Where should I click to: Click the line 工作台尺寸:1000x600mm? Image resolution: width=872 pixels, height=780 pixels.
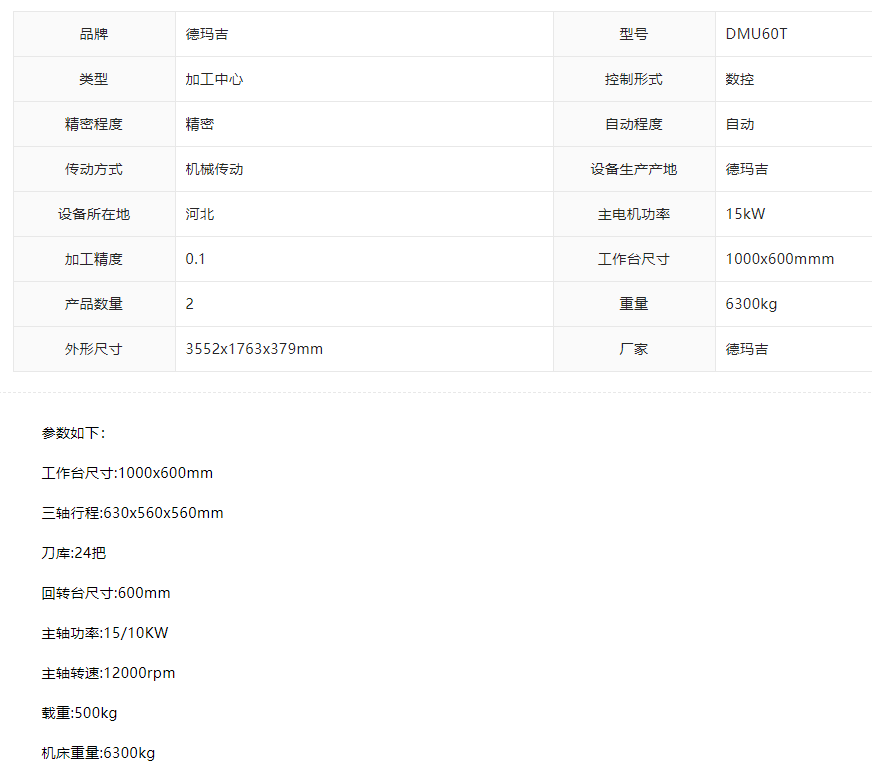coord(127,473)
